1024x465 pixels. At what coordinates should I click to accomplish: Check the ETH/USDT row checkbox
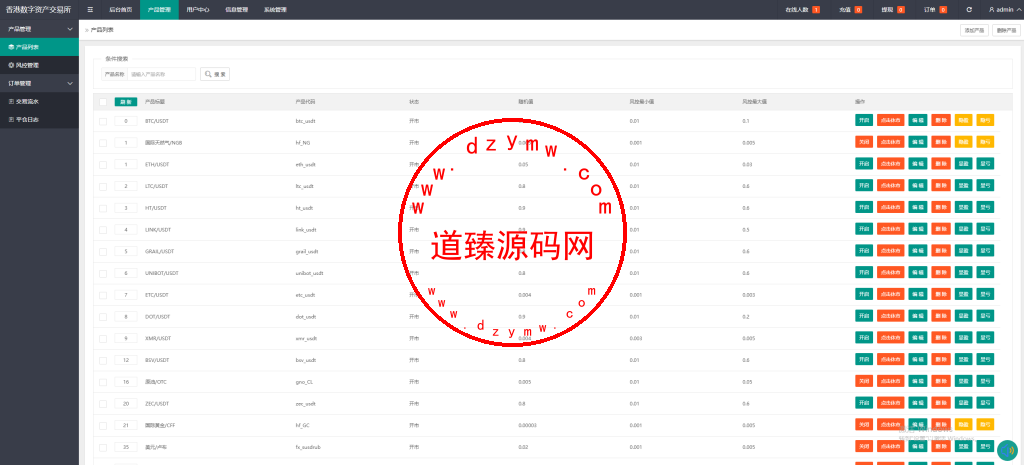103,165
